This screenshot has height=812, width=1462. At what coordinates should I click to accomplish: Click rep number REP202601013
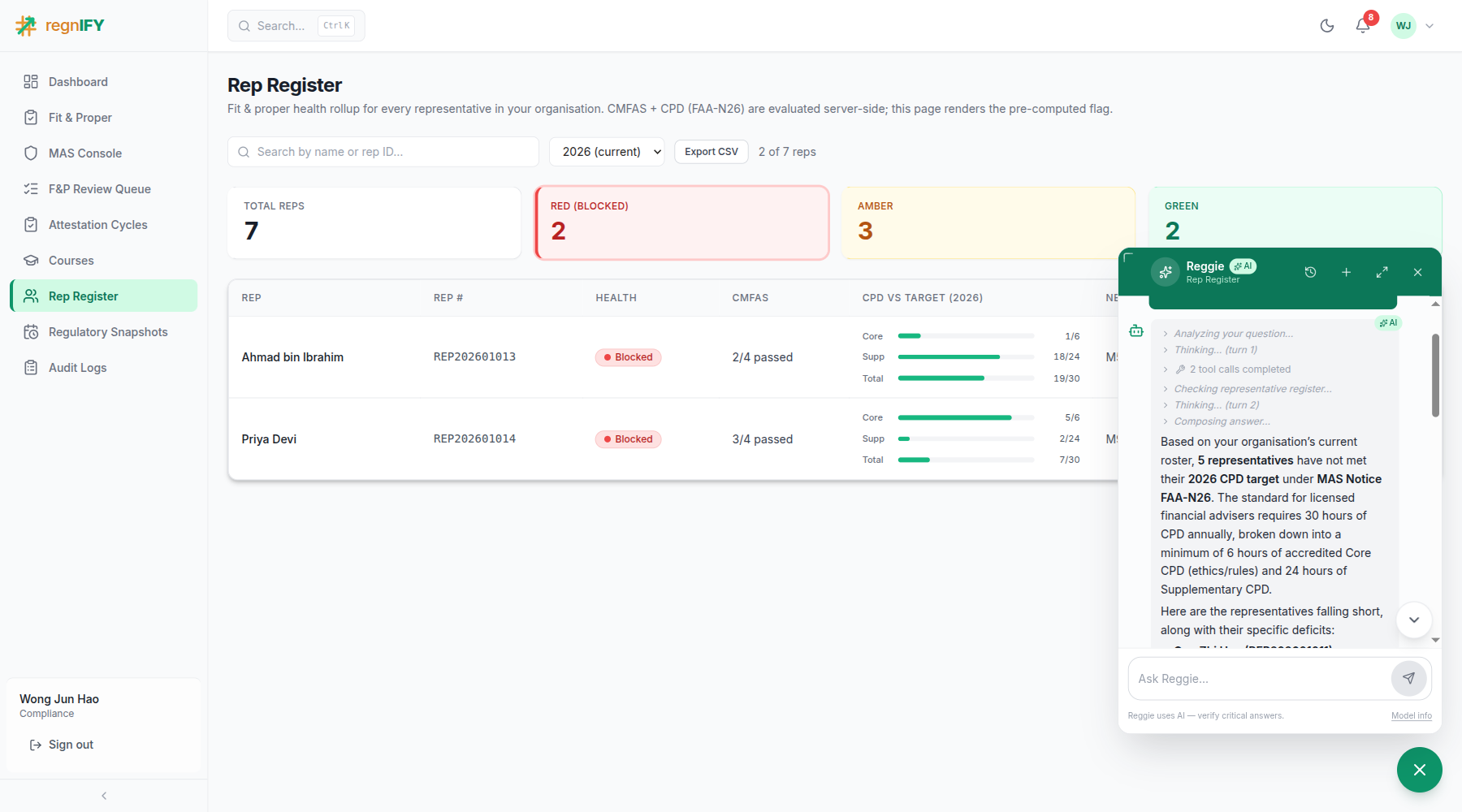click(474, 357)
